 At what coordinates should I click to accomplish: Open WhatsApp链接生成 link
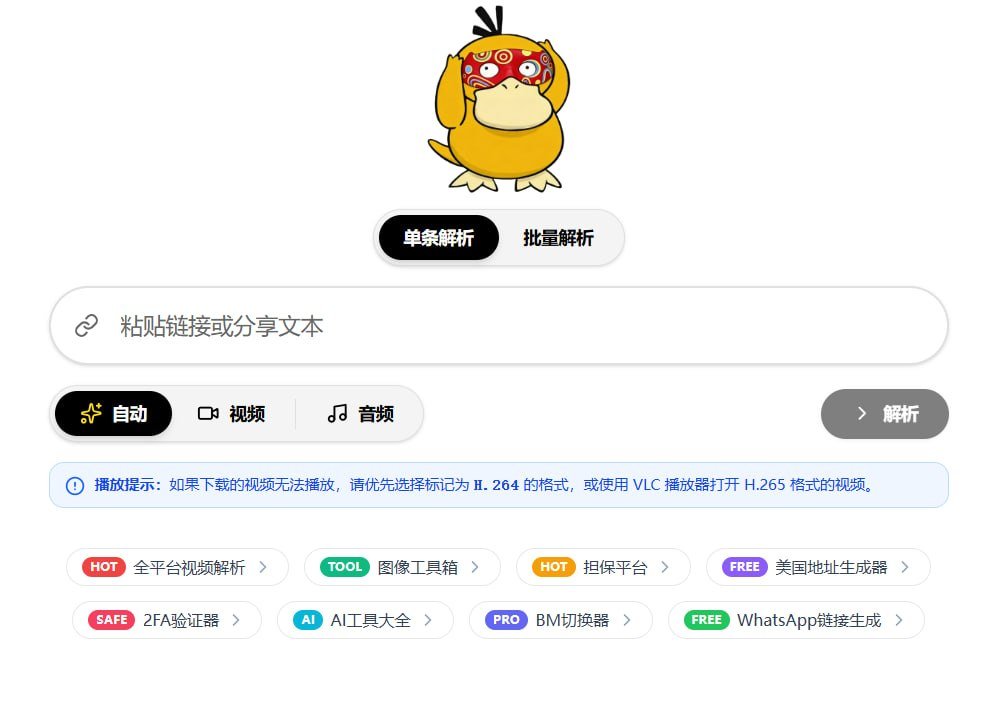pyautogui.click(x=796, y=620)
